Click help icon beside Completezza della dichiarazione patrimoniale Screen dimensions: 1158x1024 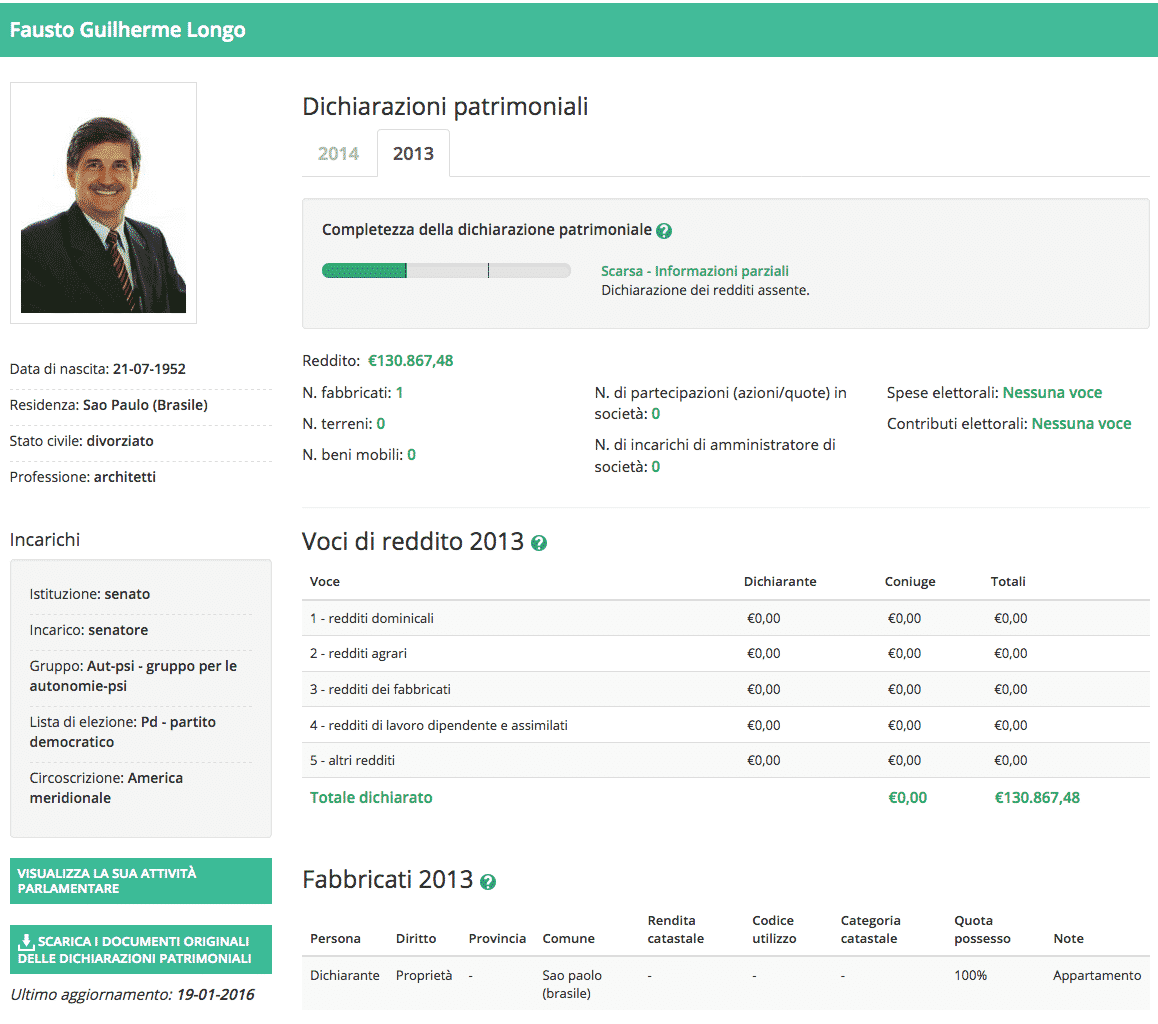pos(664,231)
